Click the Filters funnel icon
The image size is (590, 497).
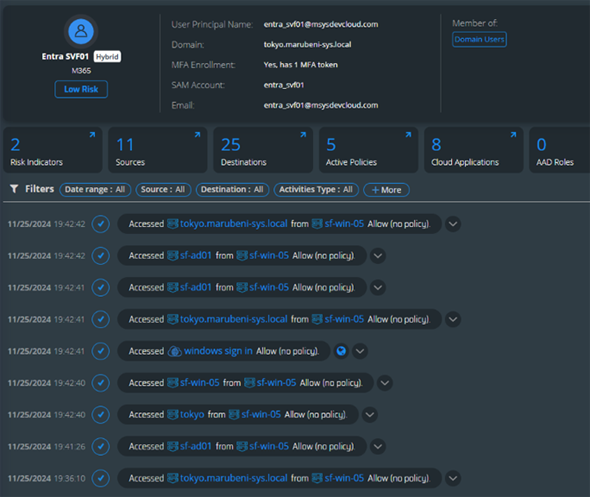pyautogui.click(x=14, y=188)
